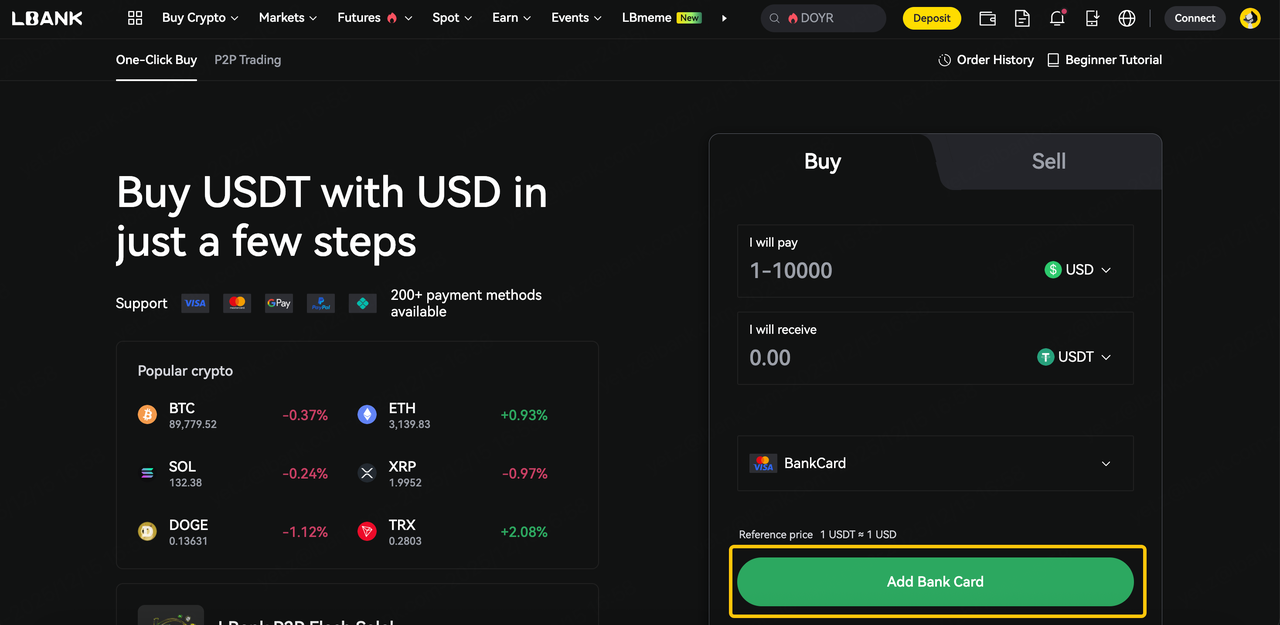Click the app download phone icon

[1092, 18]
